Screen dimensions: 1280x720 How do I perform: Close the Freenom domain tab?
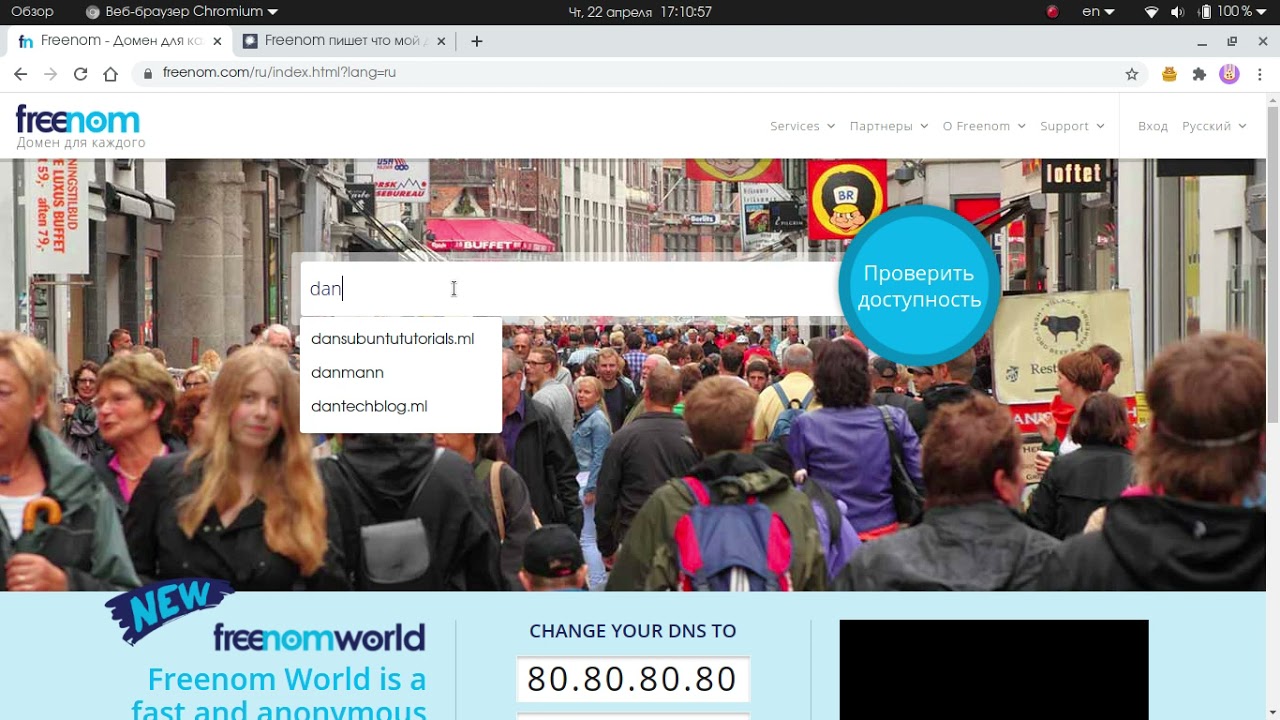[x=217, y=41]
